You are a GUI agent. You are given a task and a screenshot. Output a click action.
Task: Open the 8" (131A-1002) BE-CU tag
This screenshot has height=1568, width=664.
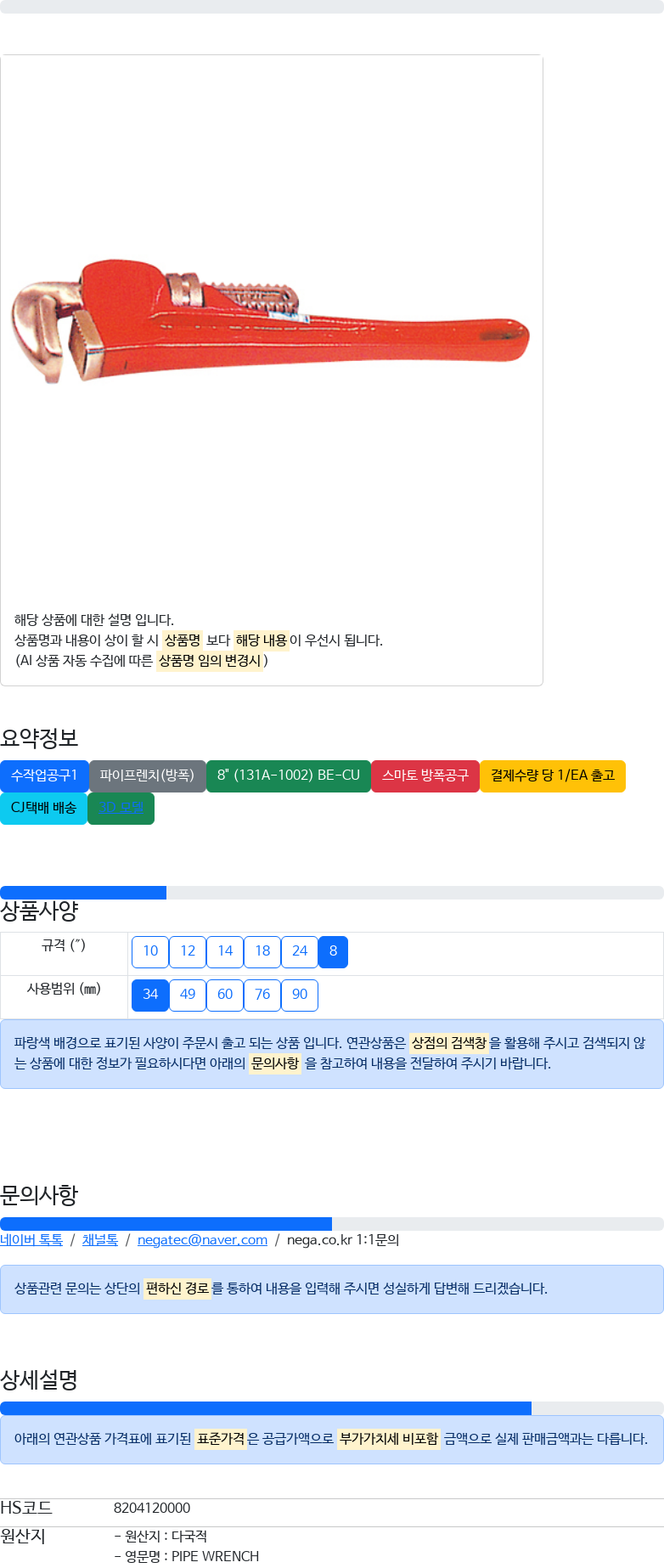coord(289,776)
